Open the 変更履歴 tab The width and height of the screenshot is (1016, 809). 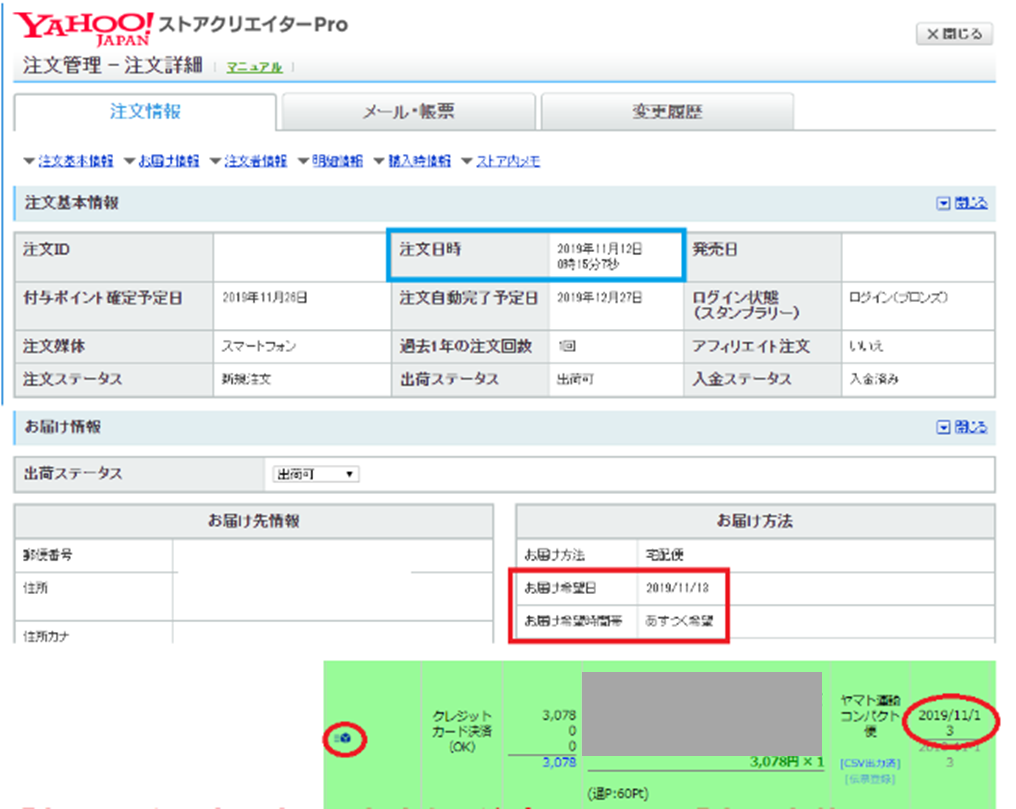coord(666,113)
